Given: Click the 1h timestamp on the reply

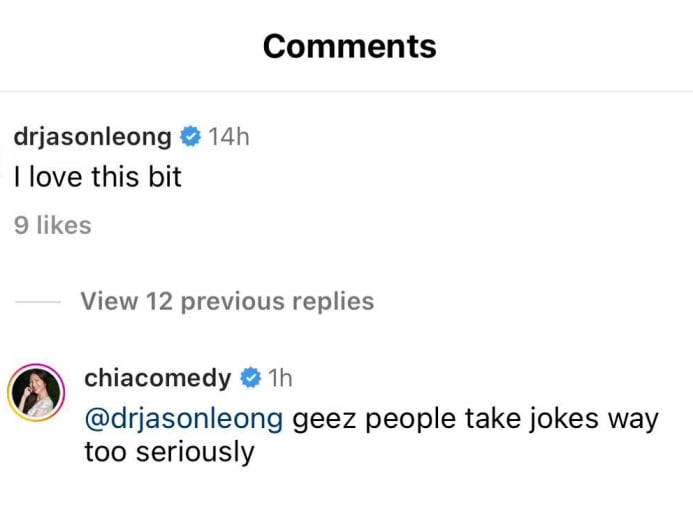Looking at the screenshot, I should (280, 378).
